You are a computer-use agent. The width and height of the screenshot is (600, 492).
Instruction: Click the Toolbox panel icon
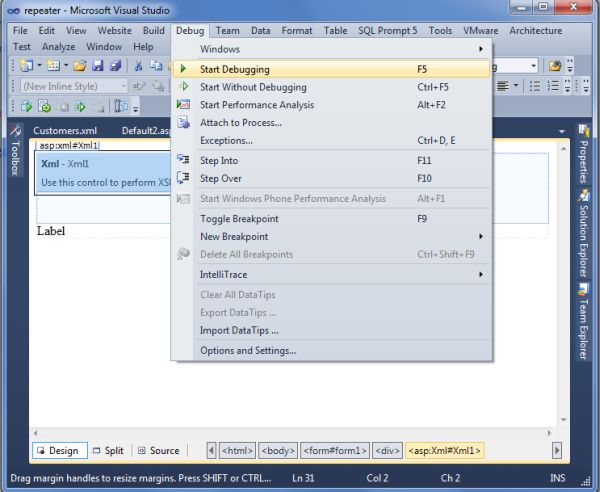point(15,130)
